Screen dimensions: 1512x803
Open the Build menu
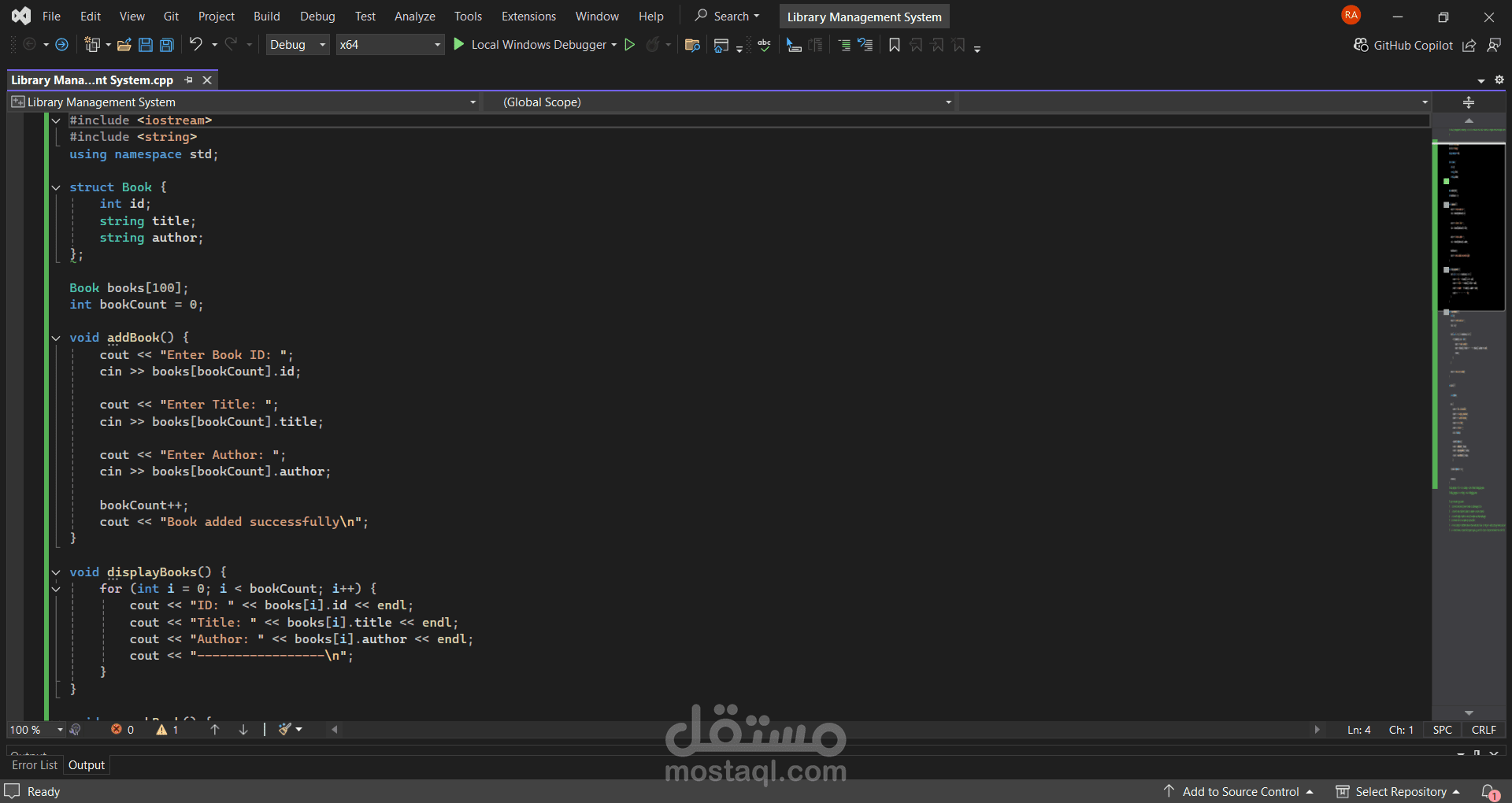[267, 16]
